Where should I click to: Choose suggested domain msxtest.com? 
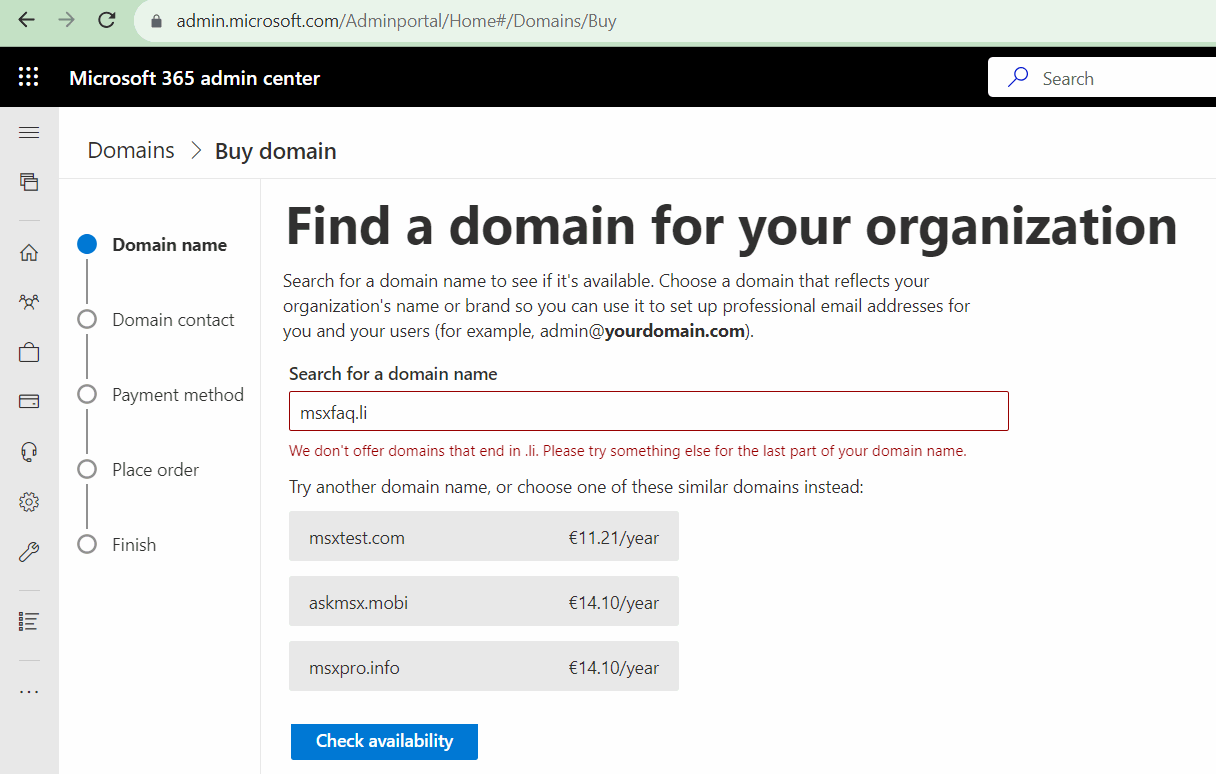pos(484,537)
